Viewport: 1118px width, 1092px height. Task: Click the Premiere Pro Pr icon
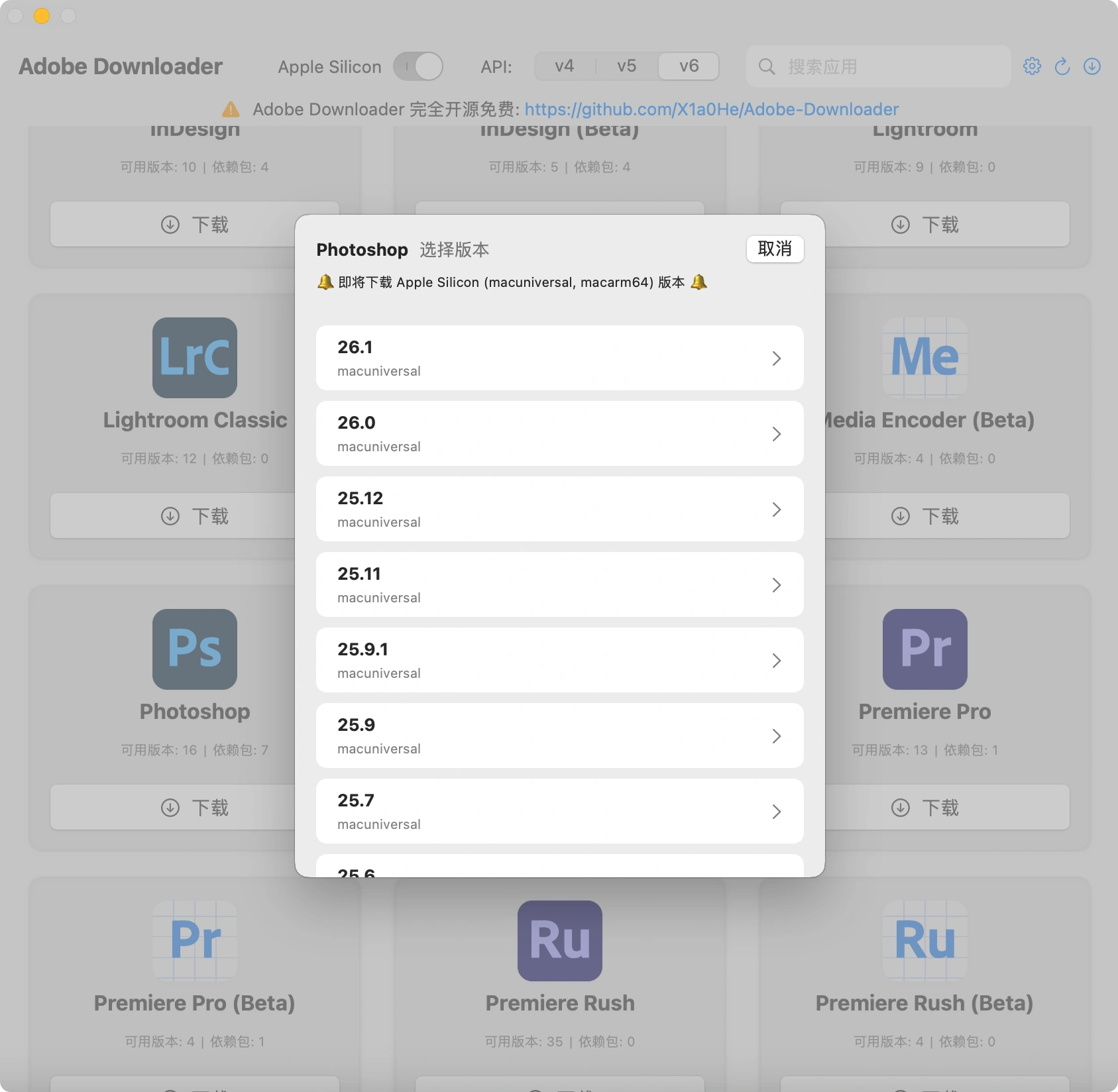pyautogui.click(x=925, y=649)
